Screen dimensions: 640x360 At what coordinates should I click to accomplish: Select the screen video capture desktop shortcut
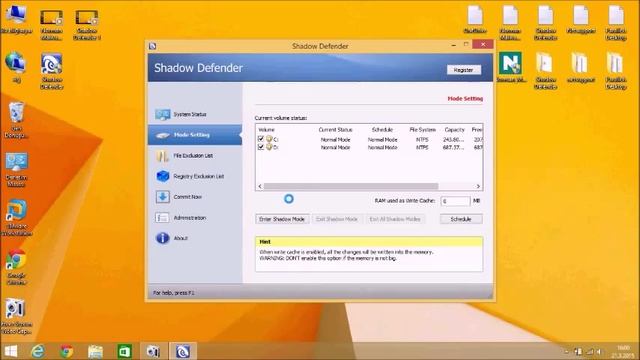[x=16, y=316]
